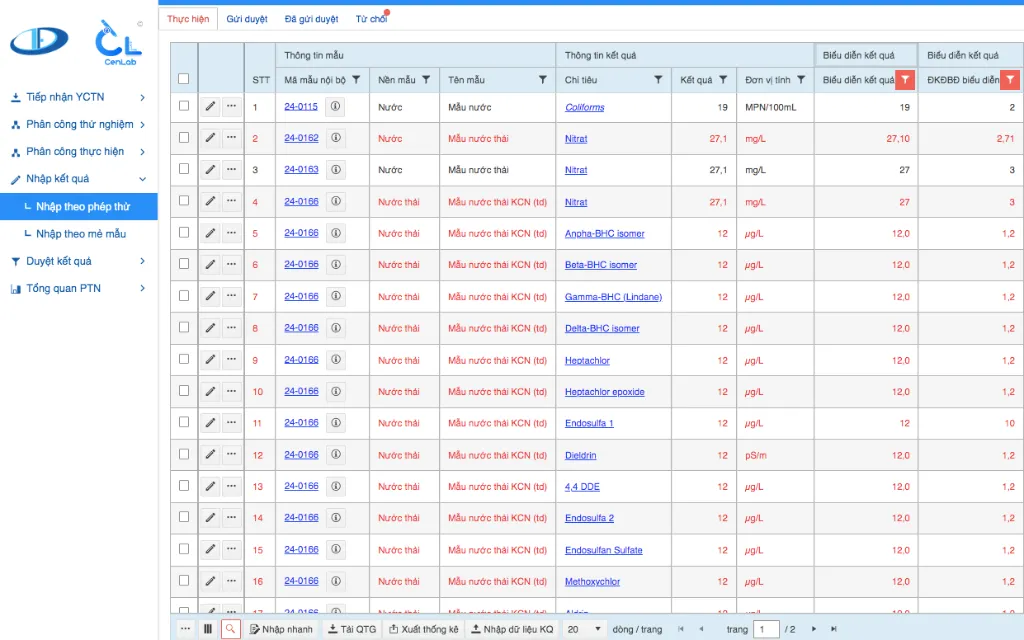Open rows-per-page dropdown showing 20

coord(584,629)
